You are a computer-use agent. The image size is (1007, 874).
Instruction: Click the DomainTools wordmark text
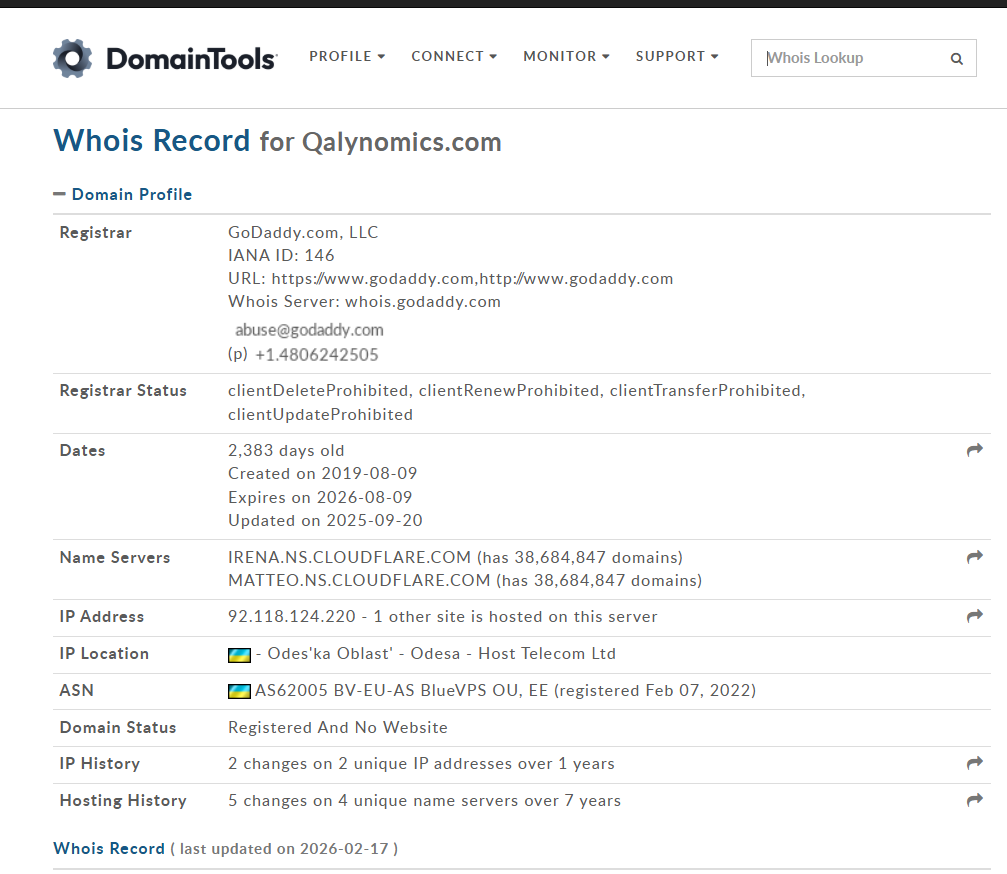pyautogui.click(x=190, y=60)
